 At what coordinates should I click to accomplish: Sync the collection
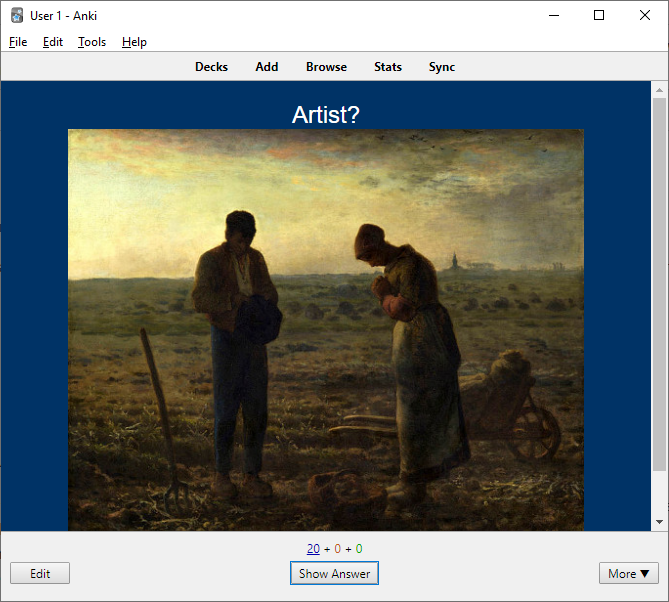pyautogui.click(x=442, y=67)
